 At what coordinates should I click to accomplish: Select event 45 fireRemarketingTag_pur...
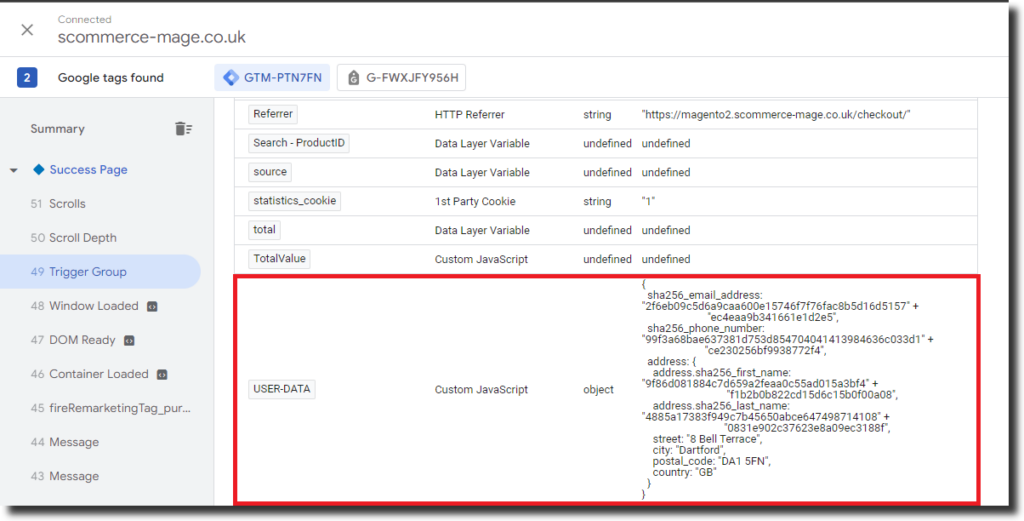(x=110, y=408)
